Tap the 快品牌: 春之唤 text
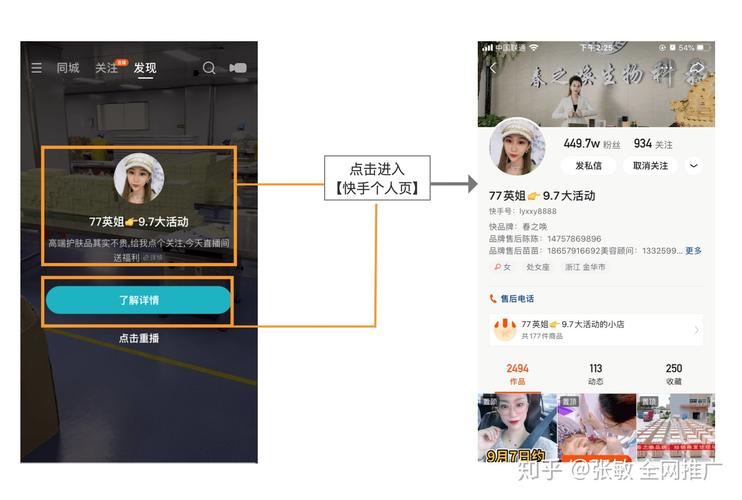Viewport: 742px width, 500px height. (518, 226)
